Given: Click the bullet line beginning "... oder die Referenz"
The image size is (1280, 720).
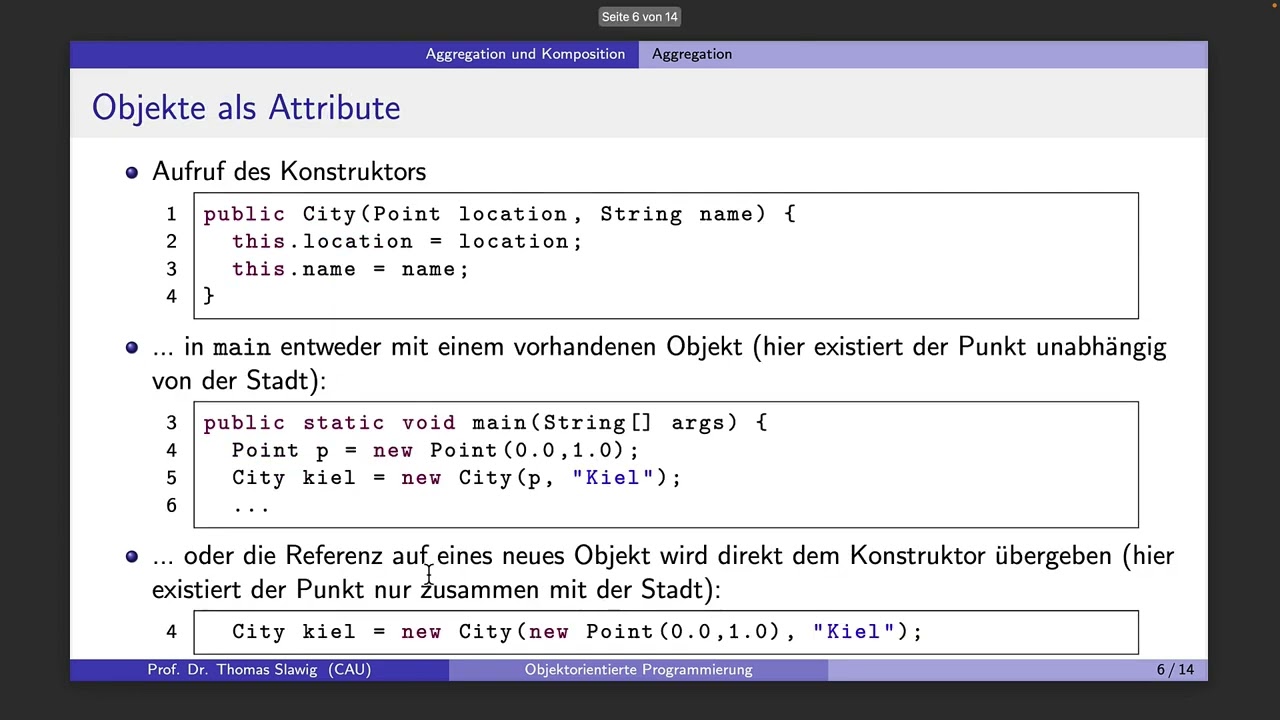Looking at the screenshot, I should coord(663,556).
